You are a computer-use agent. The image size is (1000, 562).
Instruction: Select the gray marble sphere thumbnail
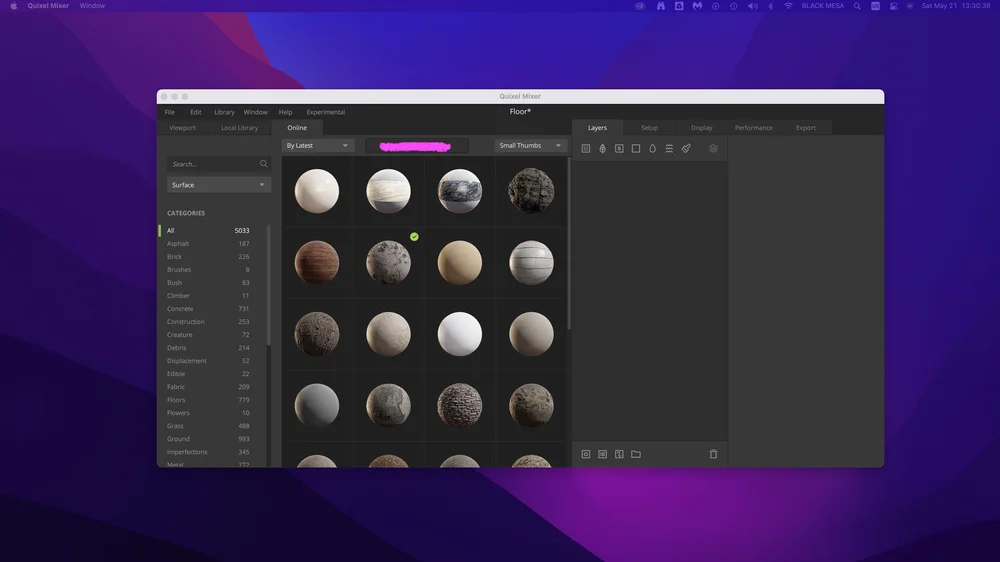(x=460, y=191)
